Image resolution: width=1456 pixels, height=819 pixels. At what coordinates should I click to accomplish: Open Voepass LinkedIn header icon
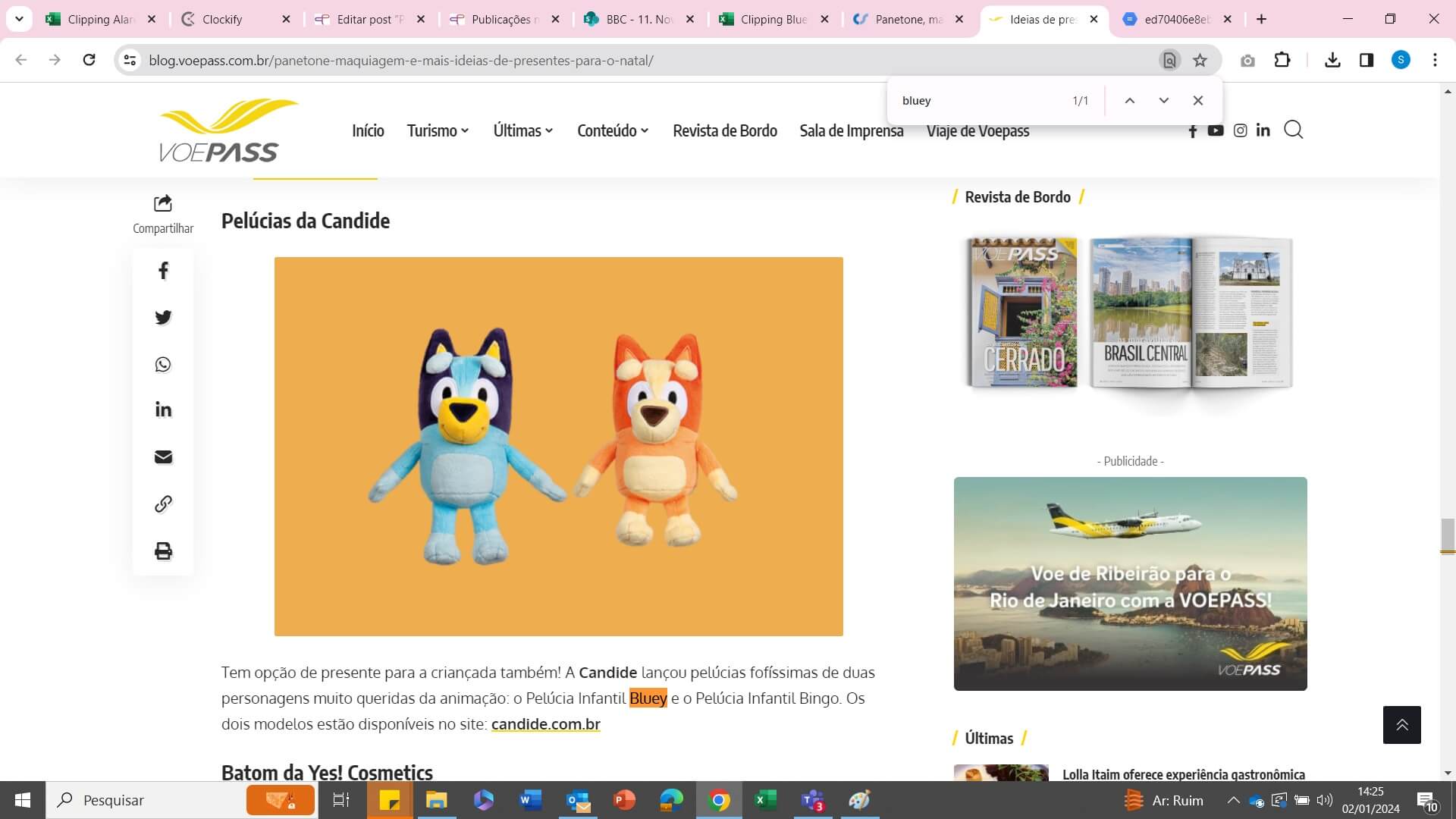click(1263, 130)
